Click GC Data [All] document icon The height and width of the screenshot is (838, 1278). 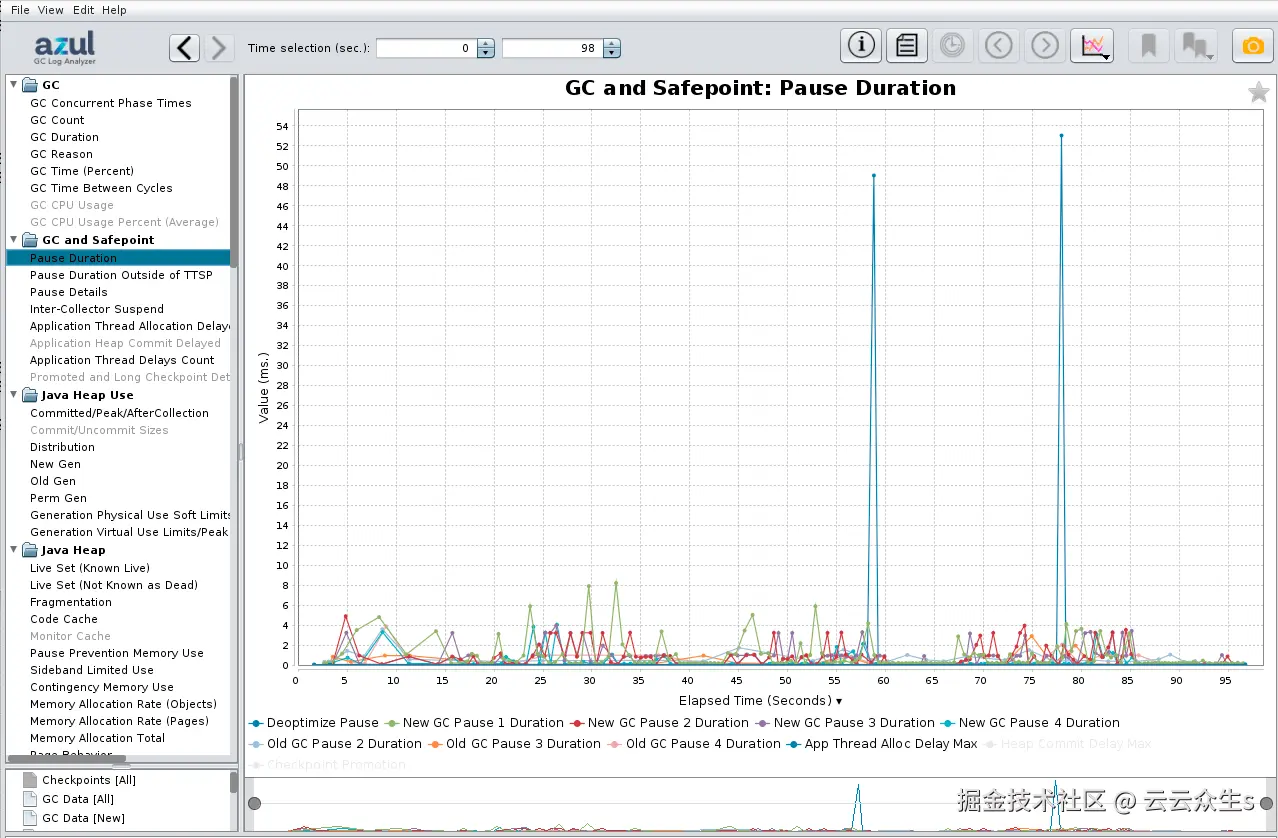tap(29, 799)
